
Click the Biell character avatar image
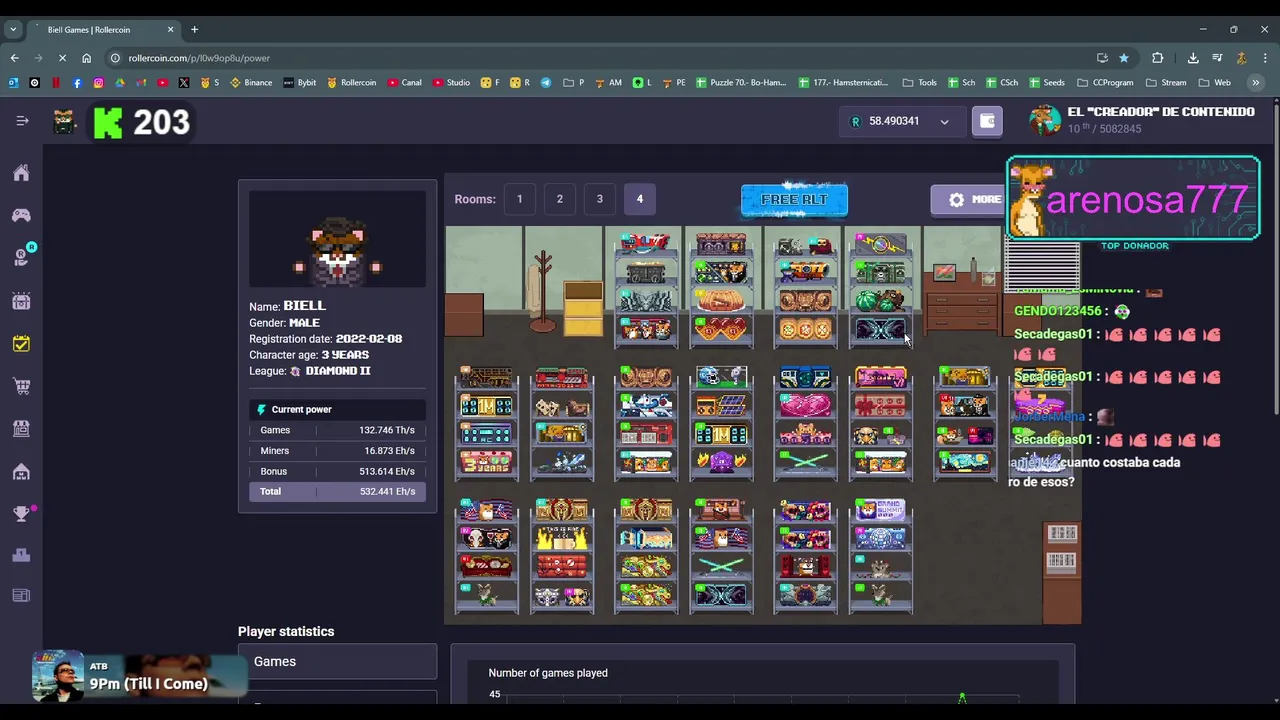tap(337, 240)
